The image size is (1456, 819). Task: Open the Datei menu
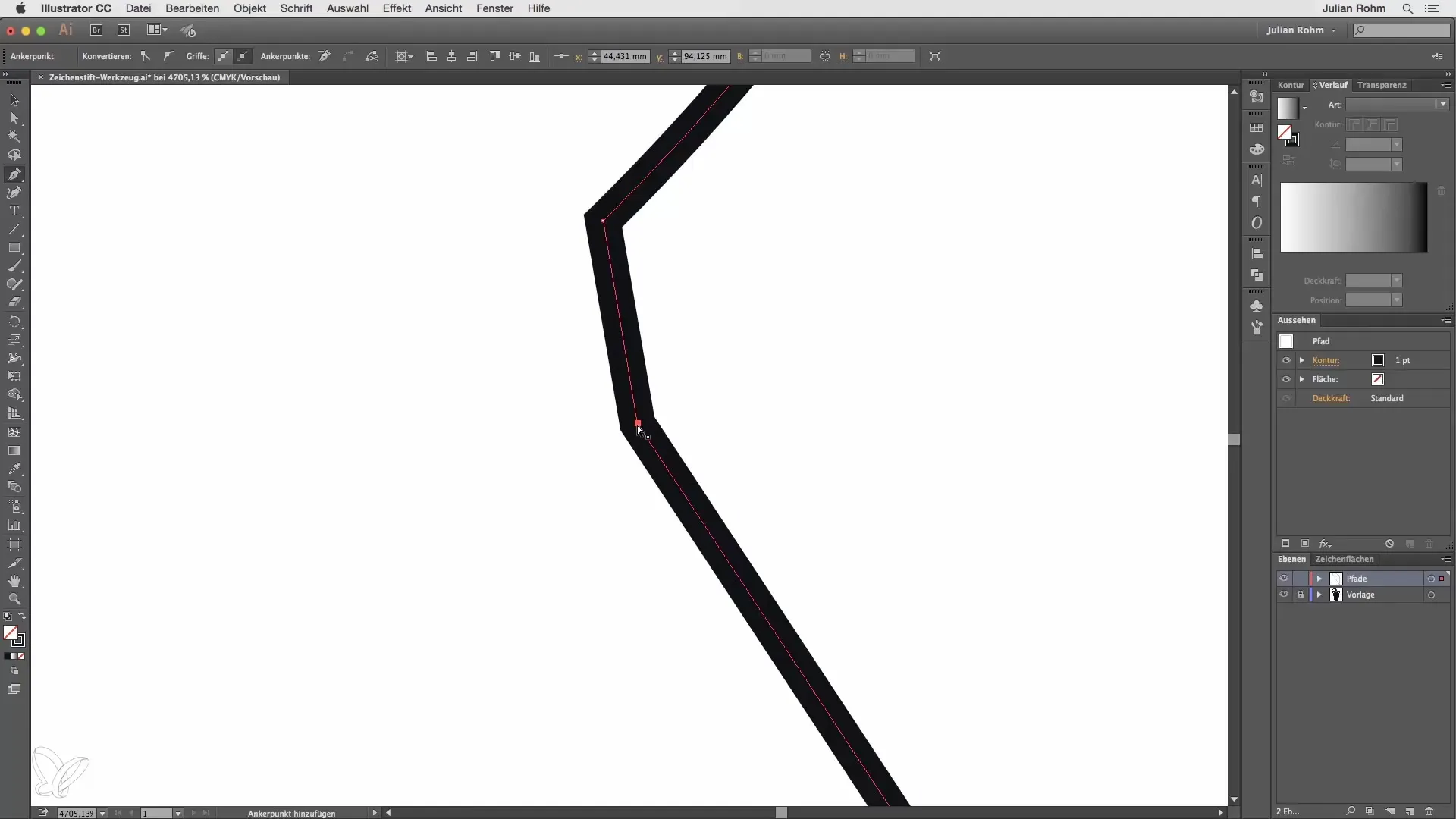tap(138, 8)
